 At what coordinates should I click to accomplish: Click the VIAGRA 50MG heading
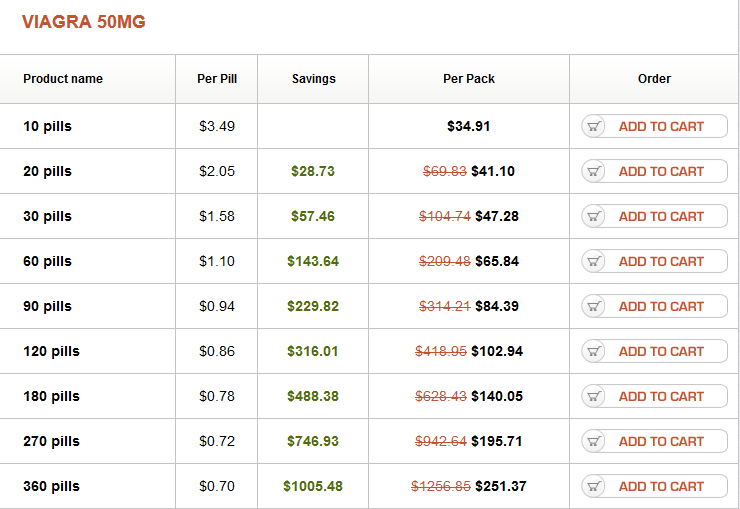pyautogui.click(x=84, y=22)
